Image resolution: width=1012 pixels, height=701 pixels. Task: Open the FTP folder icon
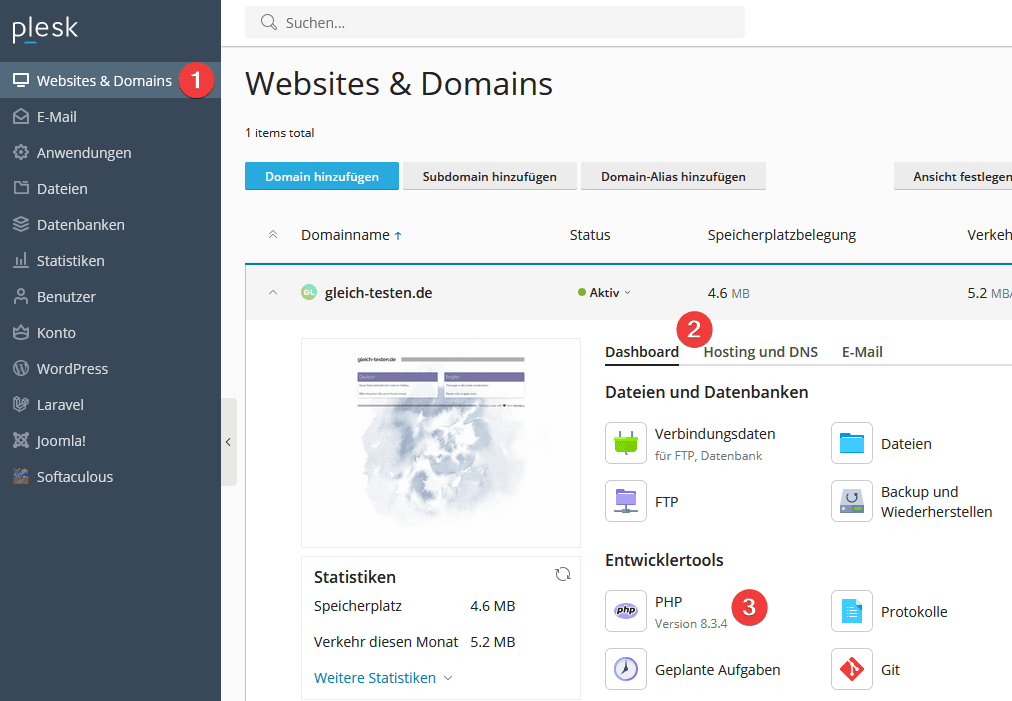(626, 501)
